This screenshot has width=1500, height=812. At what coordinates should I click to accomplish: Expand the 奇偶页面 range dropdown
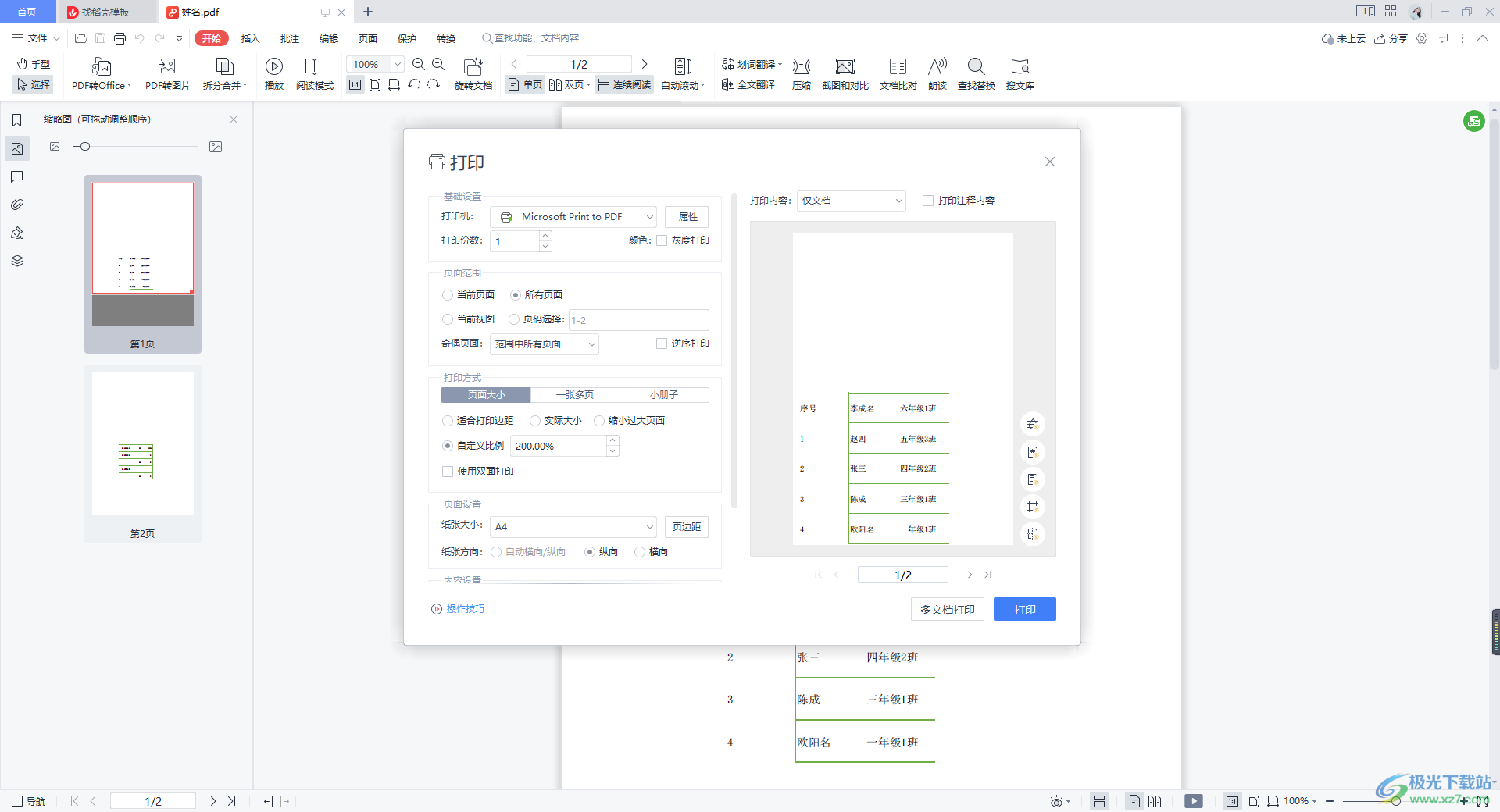pos(545,344)
